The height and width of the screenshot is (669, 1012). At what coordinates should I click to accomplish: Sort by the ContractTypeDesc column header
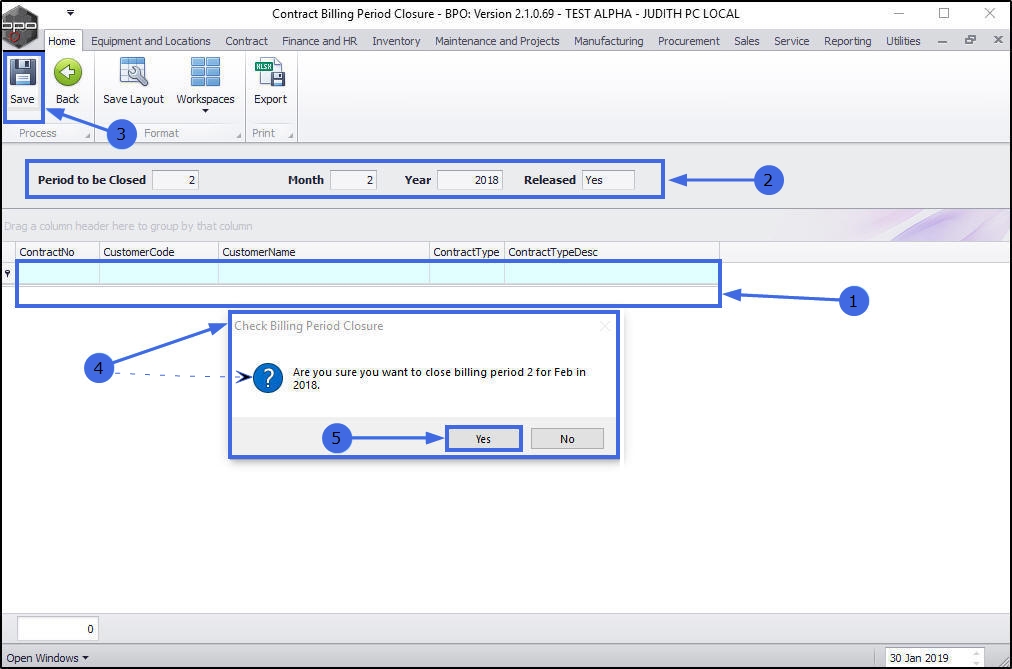point(612,252)
